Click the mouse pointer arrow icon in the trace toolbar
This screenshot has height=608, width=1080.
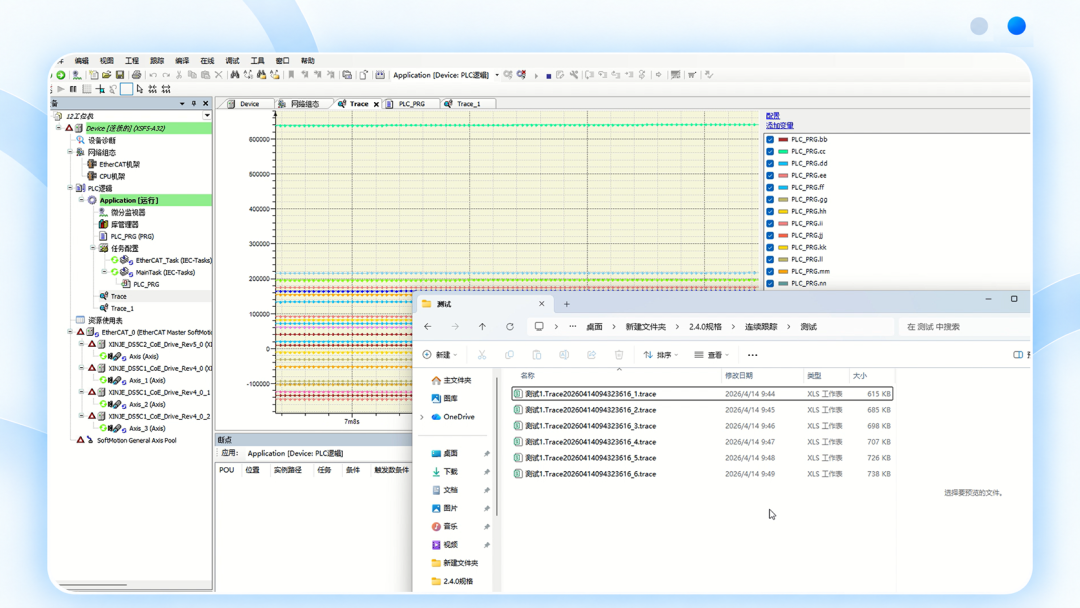140,90
